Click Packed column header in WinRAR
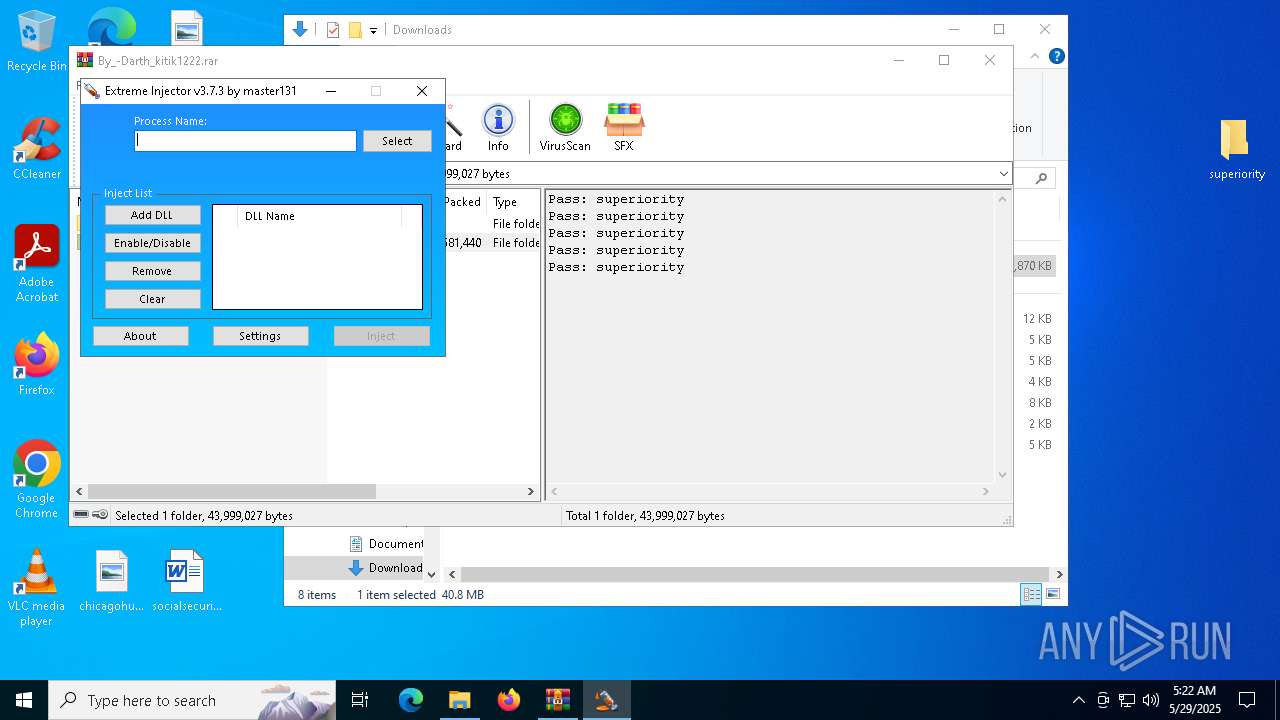This screenshot has height=720, width=1280. point(465,202)
